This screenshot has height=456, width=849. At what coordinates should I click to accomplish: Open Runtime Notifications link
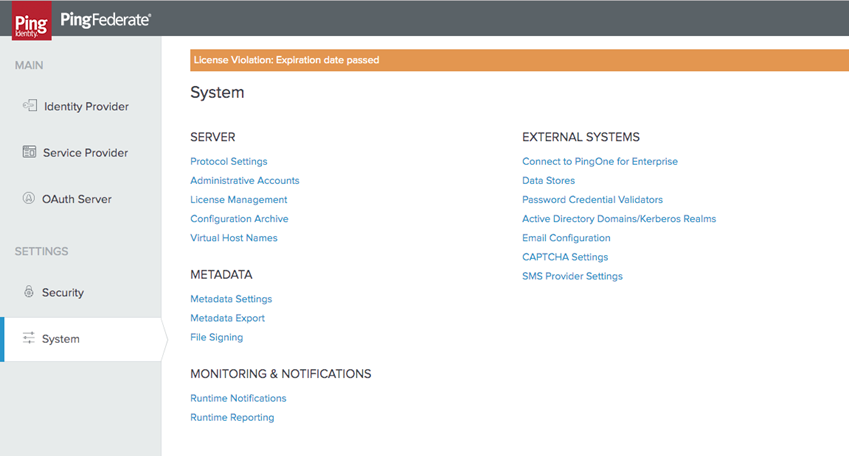click(x=238, y=398)
